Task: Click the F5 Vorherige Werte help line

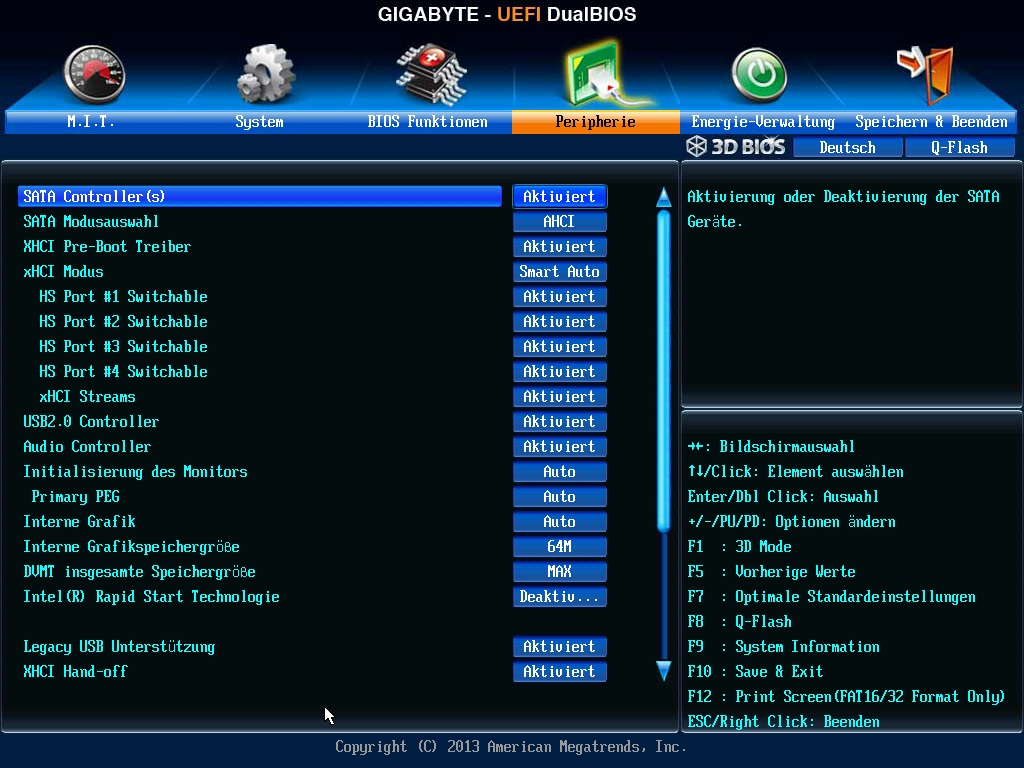Action: coord(771,571)
